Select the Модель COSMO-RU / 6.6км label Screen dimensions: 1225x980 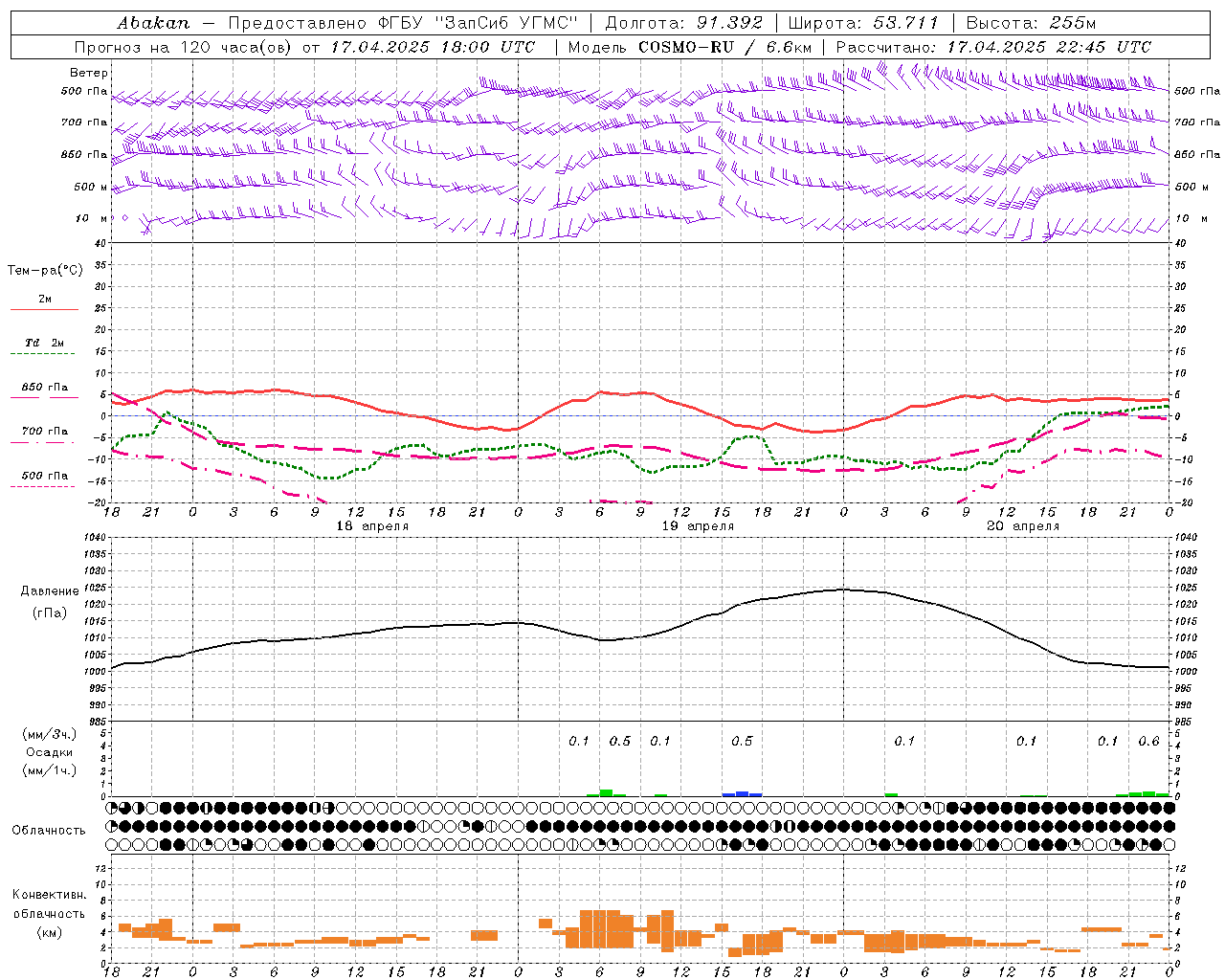(690, 47)
